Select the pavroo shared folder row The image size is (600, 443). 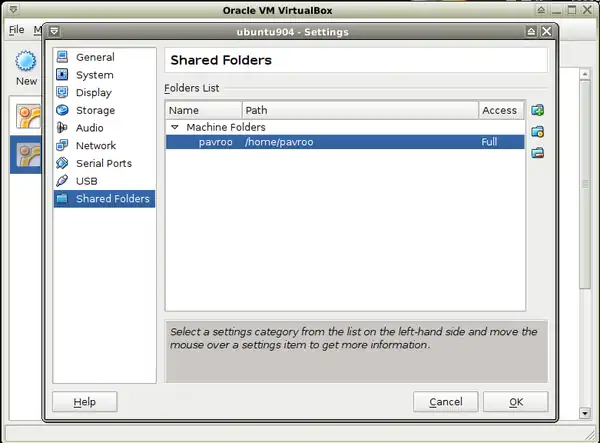click(344, 143)
